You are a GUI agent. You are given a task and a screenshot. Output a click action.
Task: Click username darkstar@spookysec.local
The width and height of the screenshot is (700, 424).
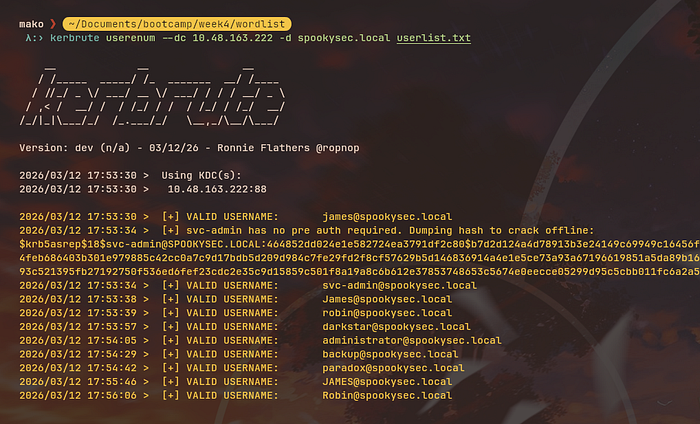pyautogui.click(x=396, y=327)
